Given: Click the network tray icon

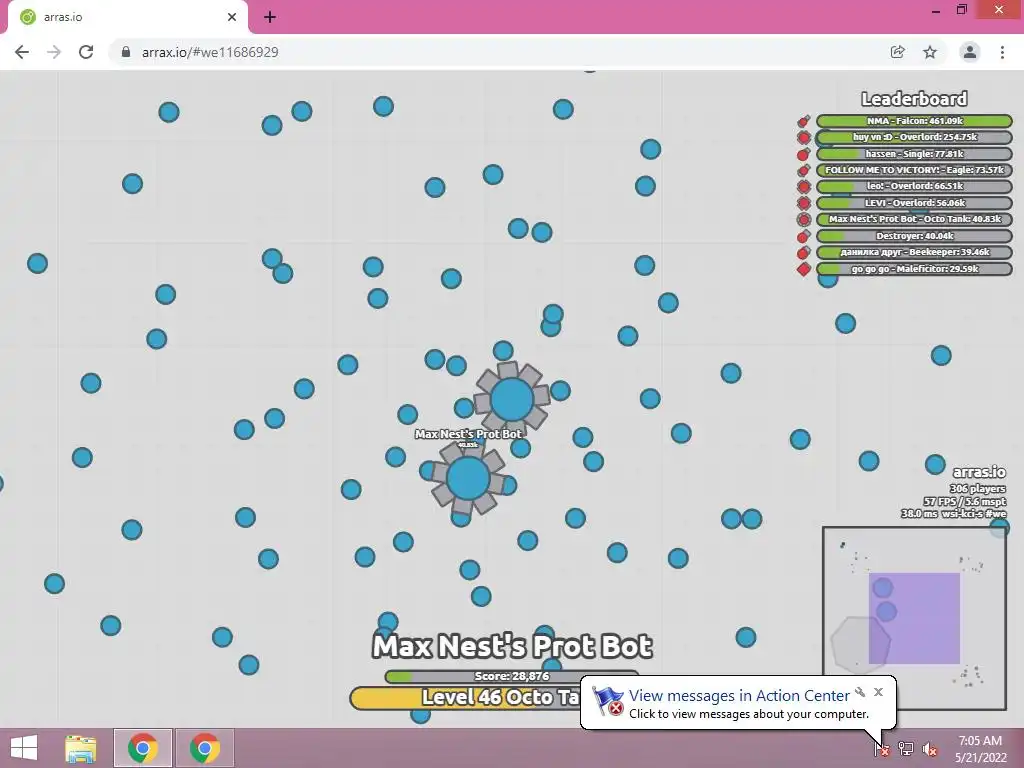Looking at the screenshot, I should pyautogui.click(x=906, y=748).
